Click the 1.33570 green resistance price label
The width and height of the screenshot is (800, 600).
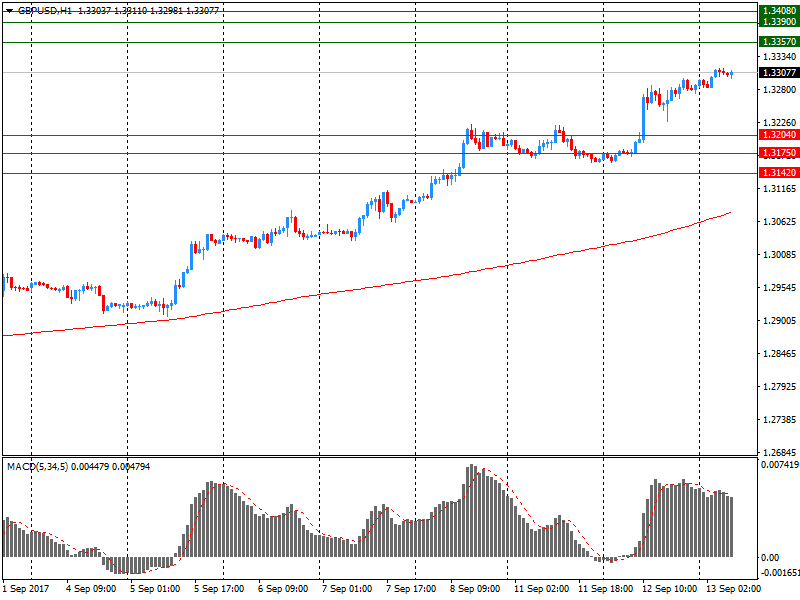click(x=779, y=42)
